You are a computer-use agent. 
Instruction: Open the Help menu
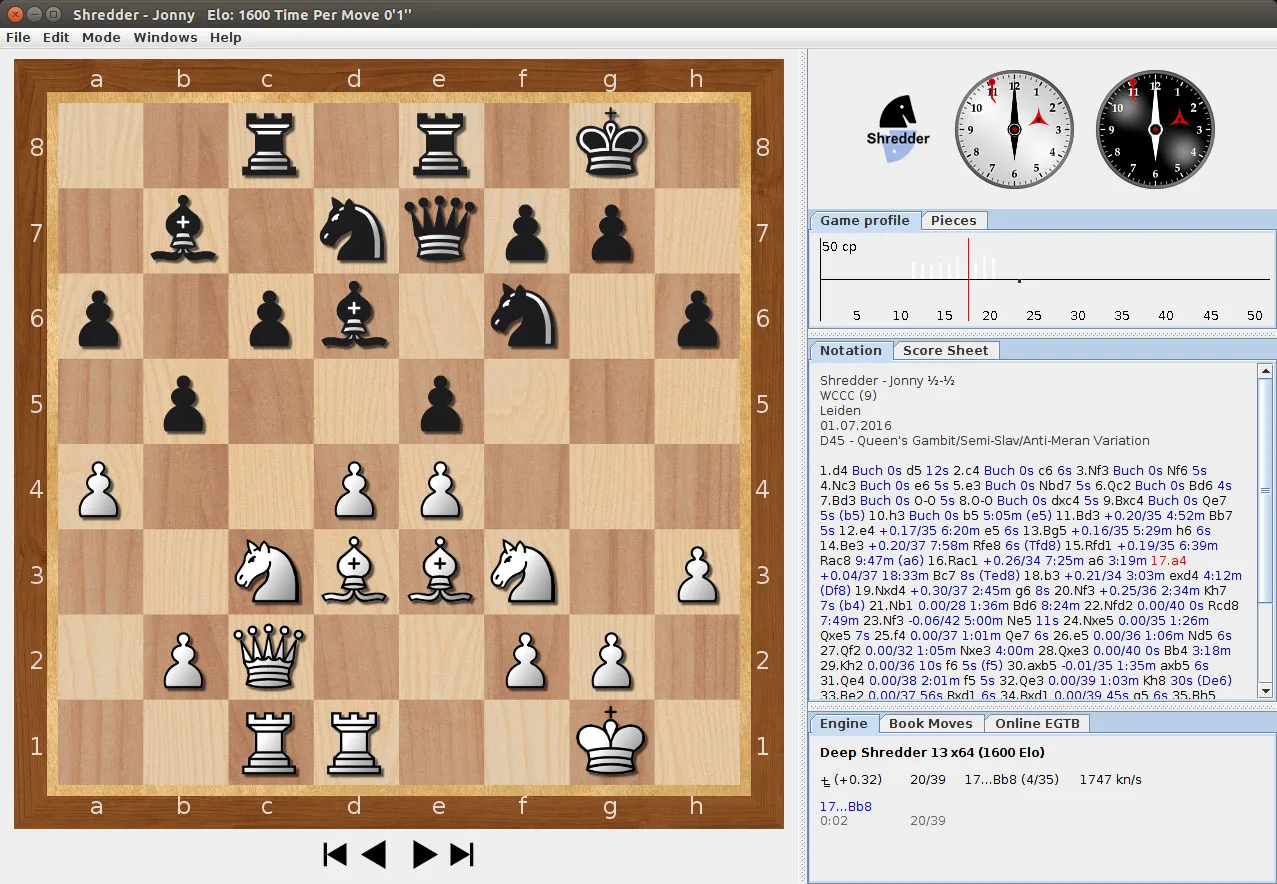coord(226,37)
